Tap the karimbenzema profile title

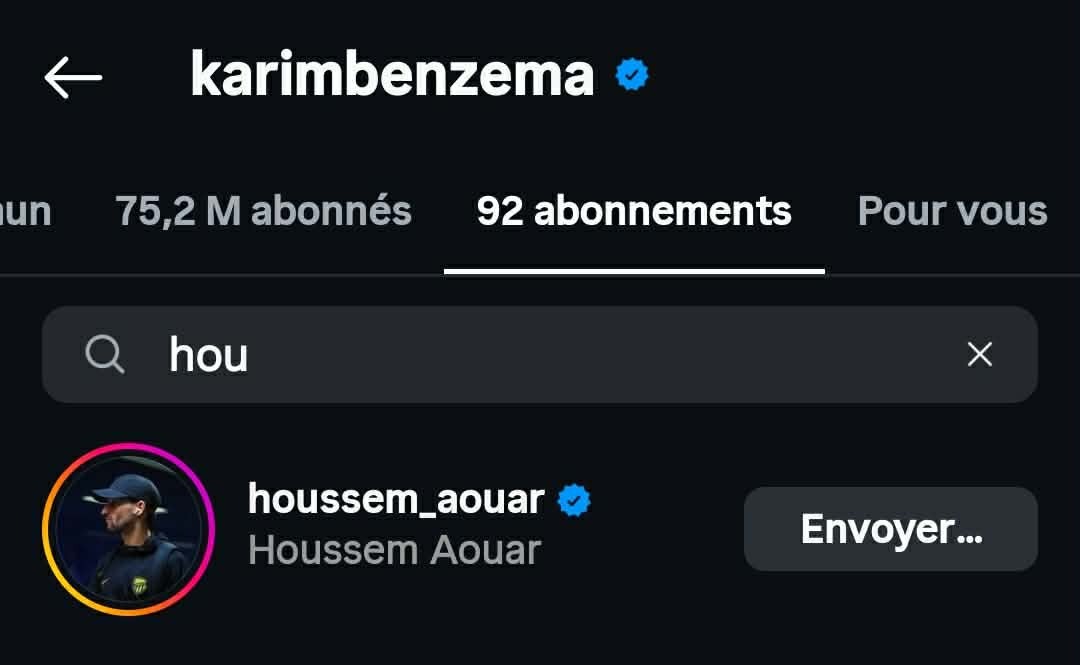tap(392, 75)
